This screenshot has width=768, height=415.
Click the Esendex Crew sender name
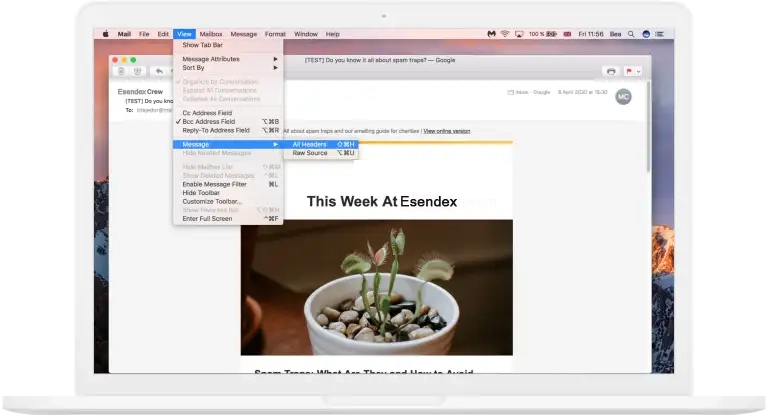(x=140, y=92)
